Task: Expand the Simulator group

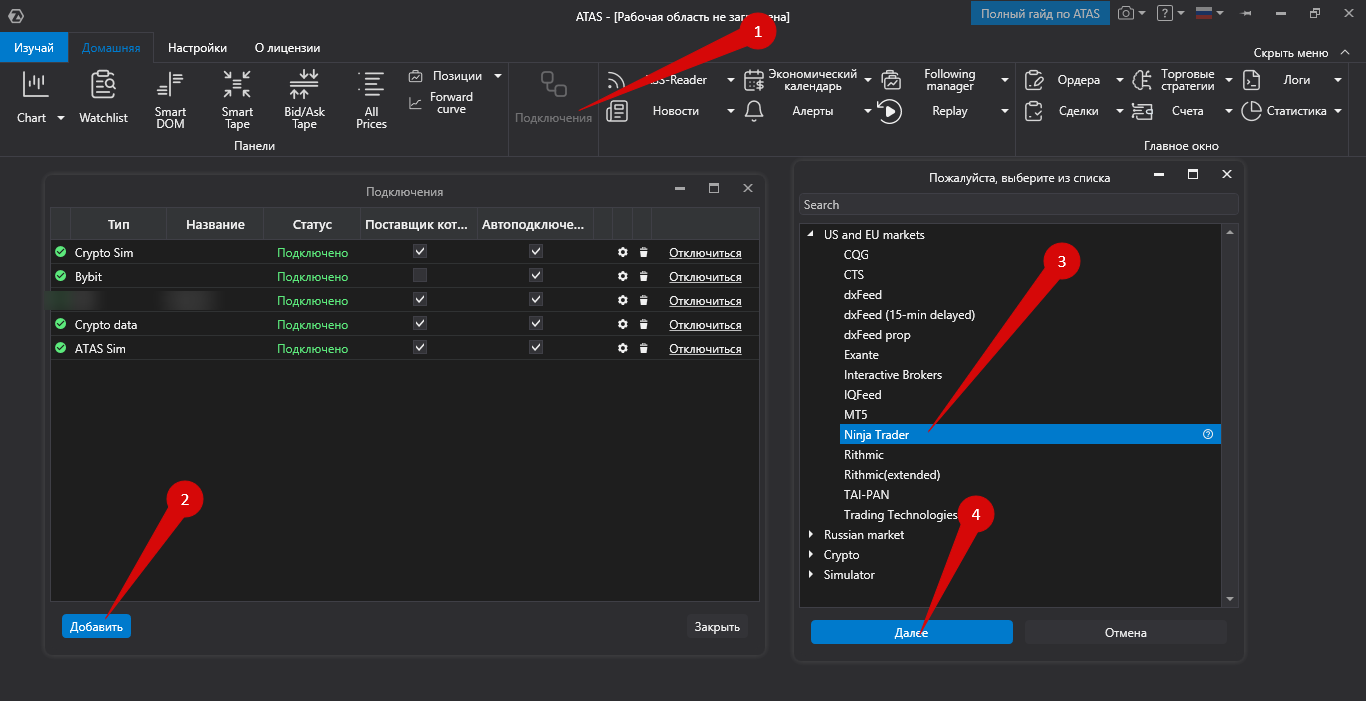Action: (812, 575)
